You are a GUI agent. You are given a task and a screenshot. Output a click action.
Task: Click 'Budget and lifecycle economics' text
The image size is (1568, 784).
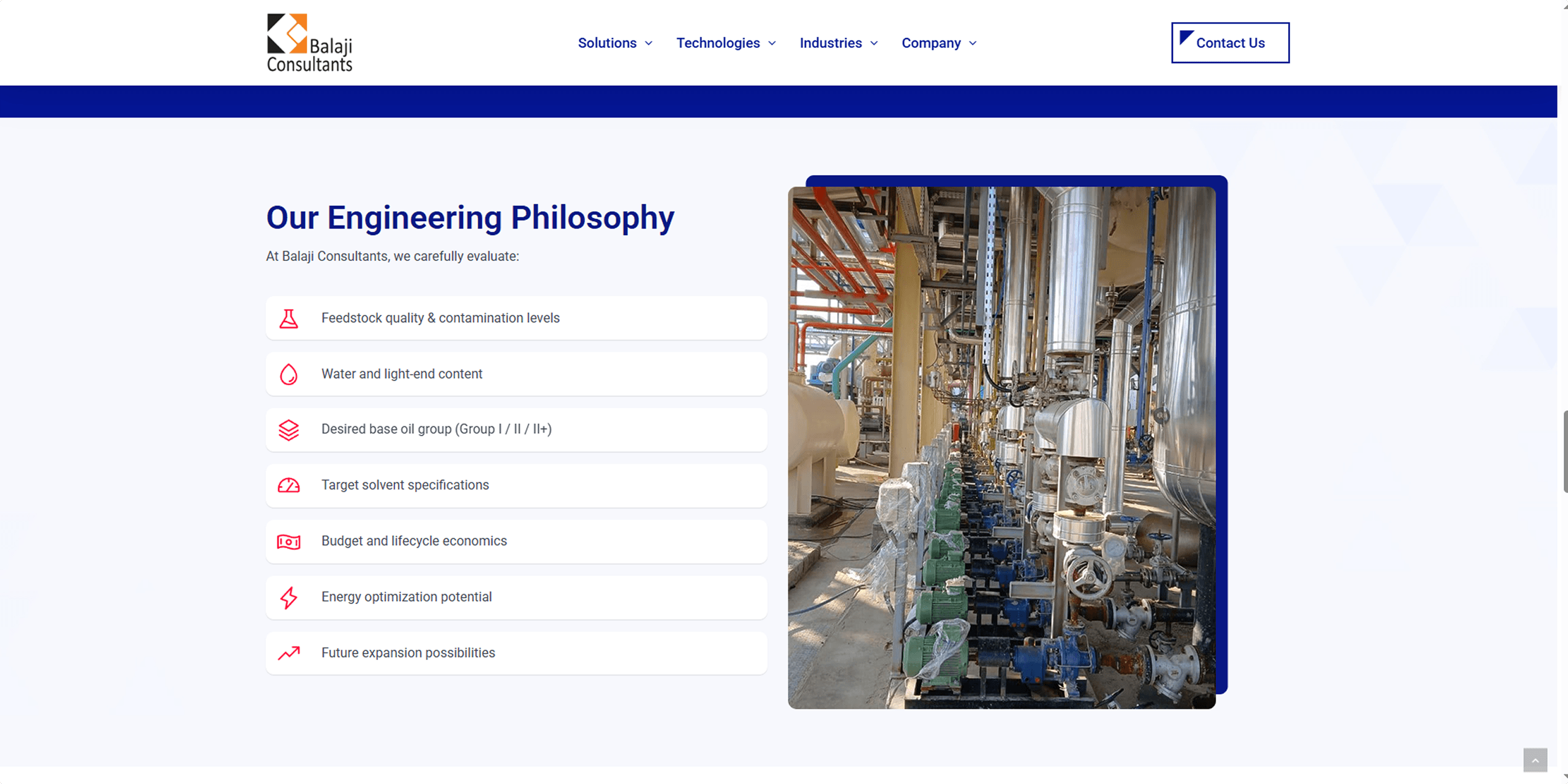[x=414, y=541]
